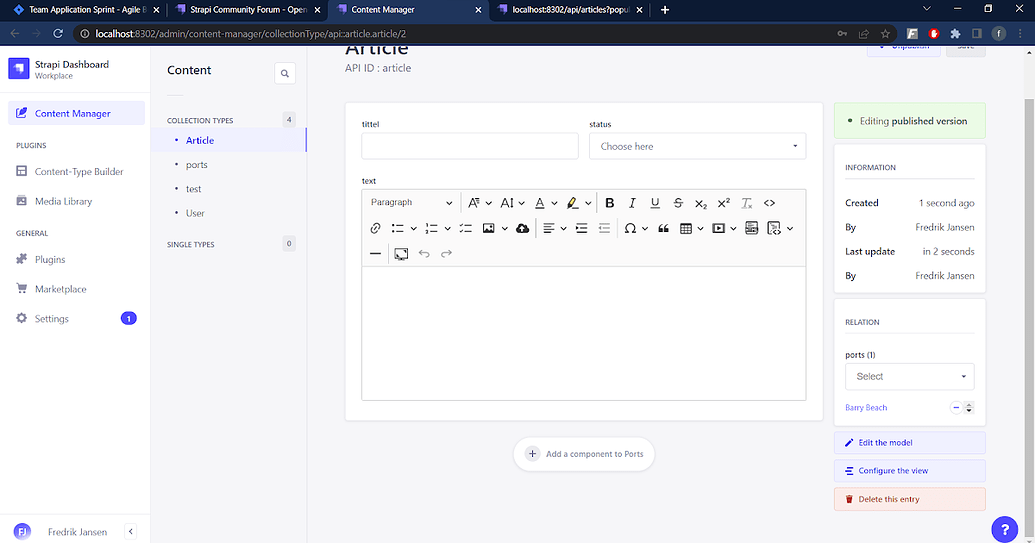Redo the last editor action
Screen dimensions: 1035x543
coord(446,253)
